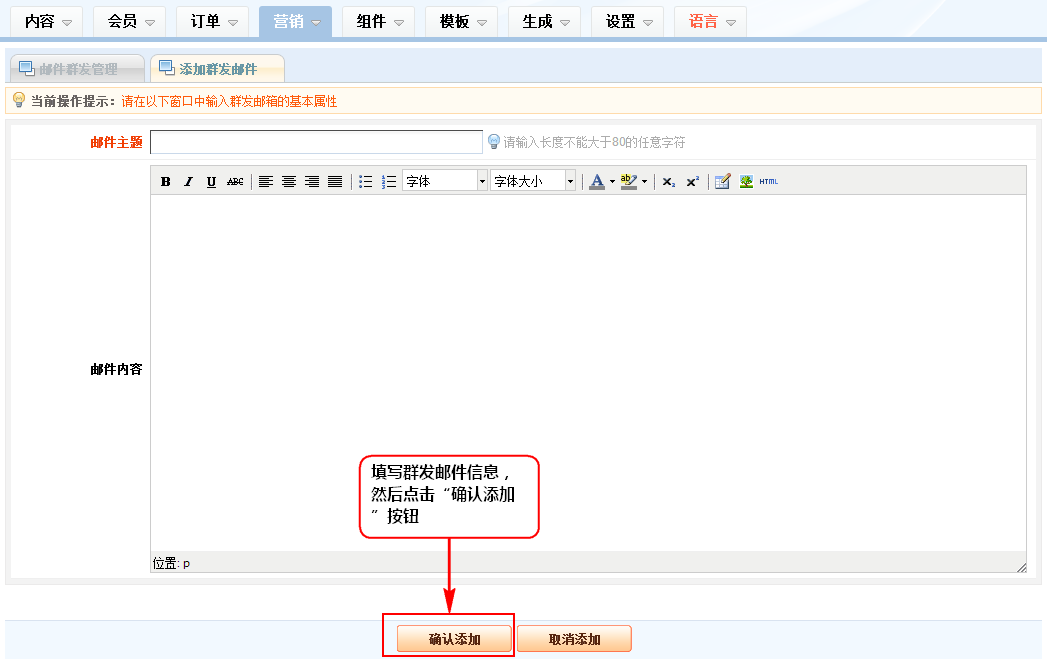Justify the email content text
This screenshot has height=662, width=1047.
tap(335, 181)
